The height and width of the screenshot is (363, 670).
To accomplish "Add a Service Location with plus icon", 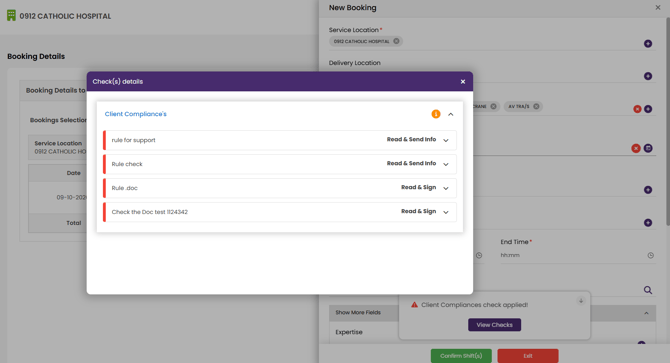I will (648, 44).
